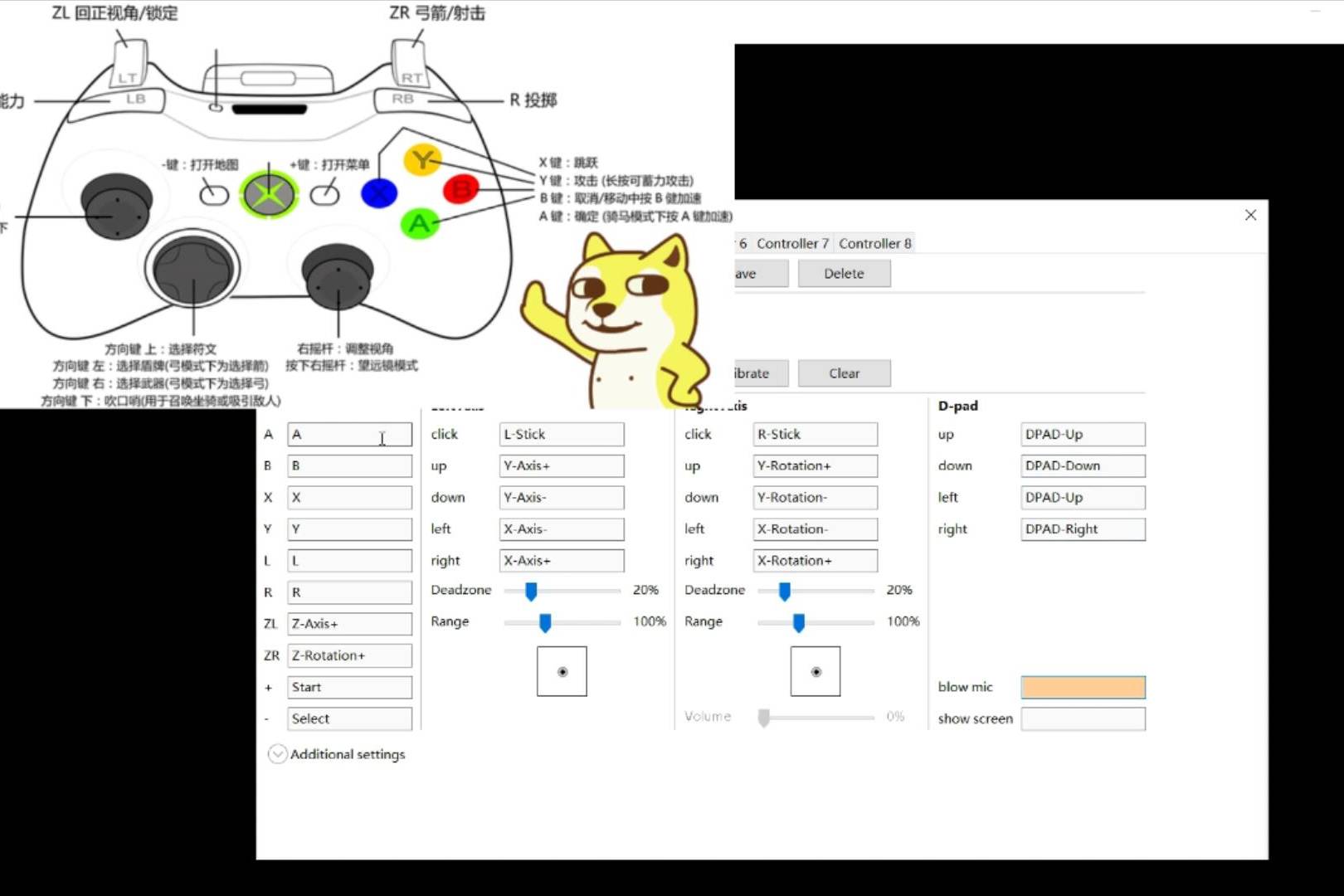Close the controller configuration window
The image size is (1344, 896).
pos(1250,215)
